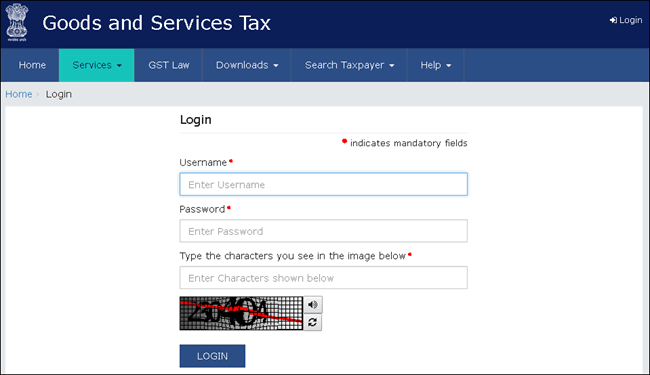Click the 'indicates mandatory fields' note
650x375 pixels.
click(408, 143)
